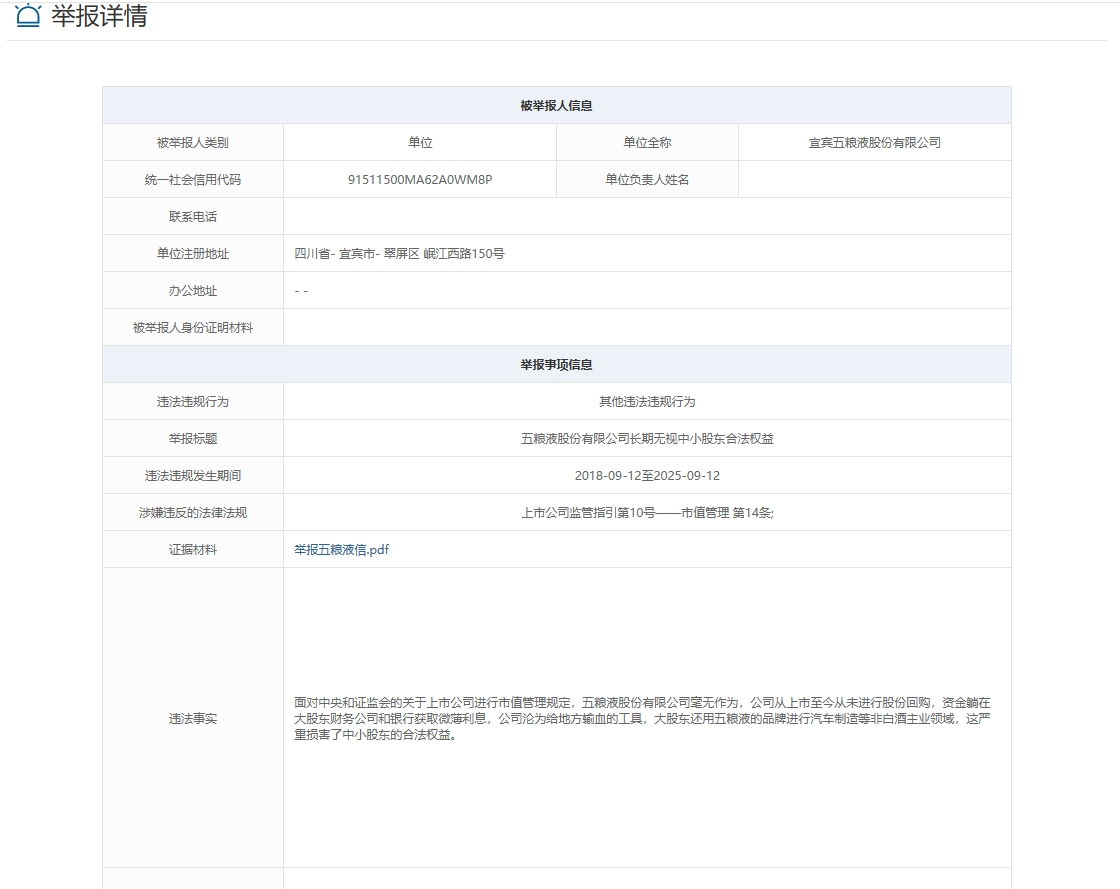Image resolution: width=1120 pixels, height=889 pixels.
Task: Click the 单位注册地址 label
Action: [x=193, y=253]
